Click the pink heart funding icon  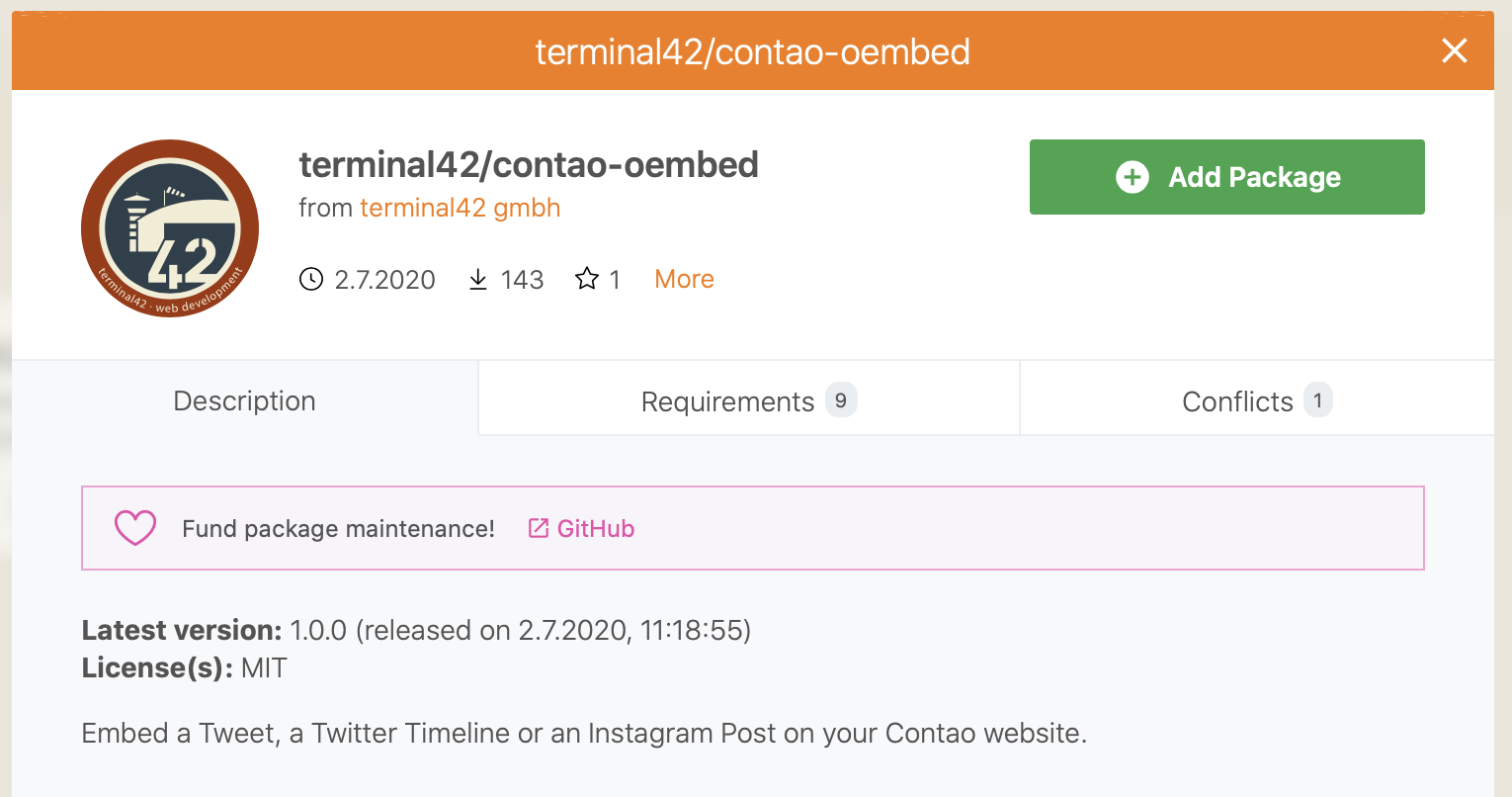pos(135,528)
